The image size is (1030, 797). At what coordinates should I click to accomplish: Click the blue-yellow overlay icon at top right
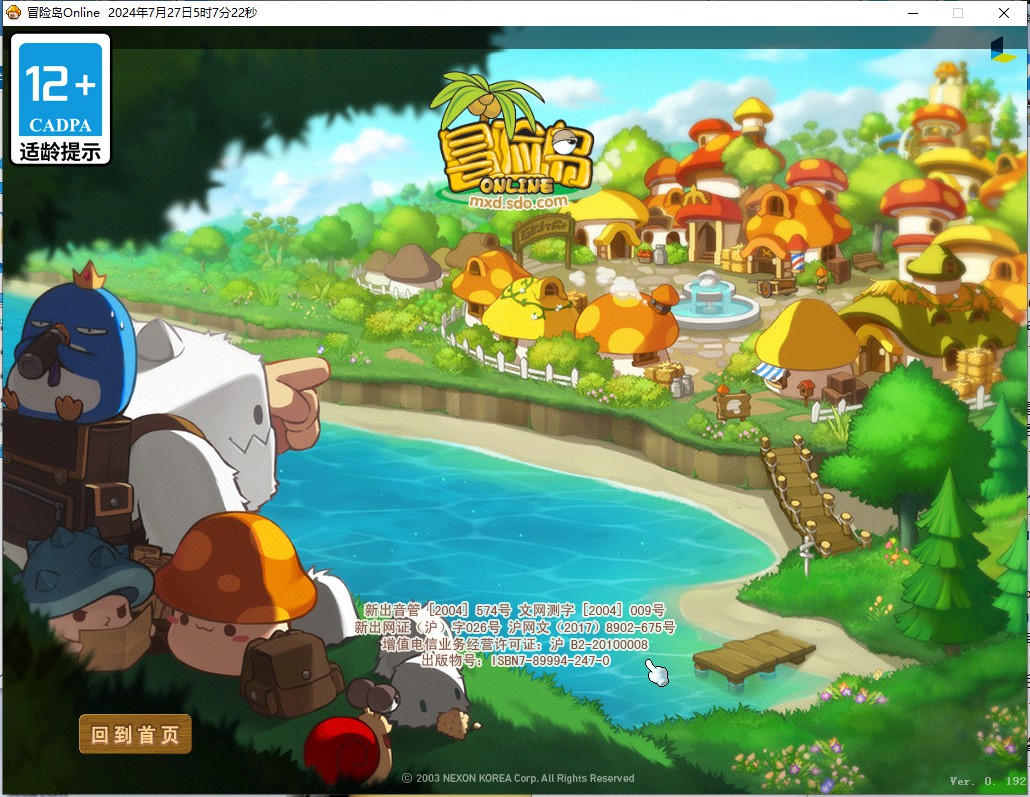pos(1002,50)
